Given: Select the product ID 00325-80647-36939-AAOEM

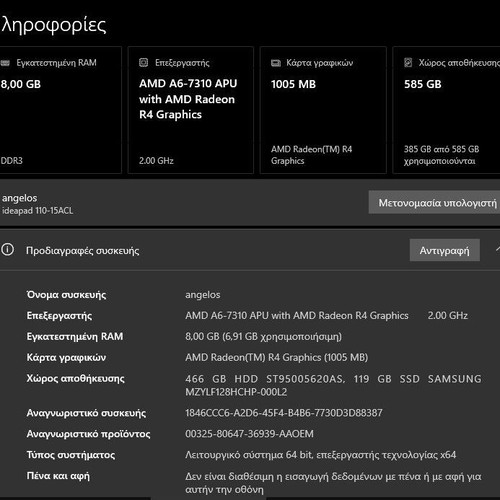Looking at the screenshot, I should [x=249, y=434].
